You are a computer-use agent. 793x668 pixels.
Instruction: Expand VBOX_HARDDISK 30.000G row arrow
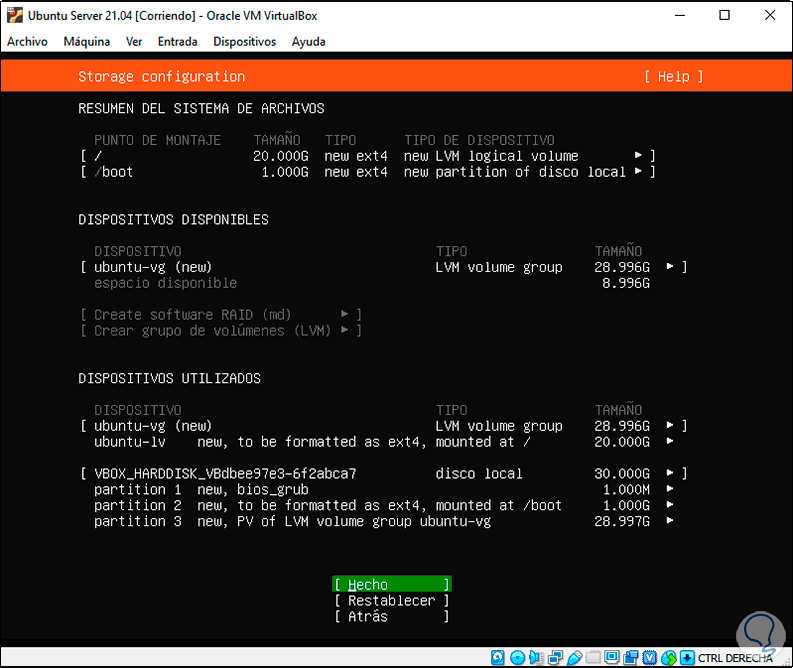tap(670, 473)
